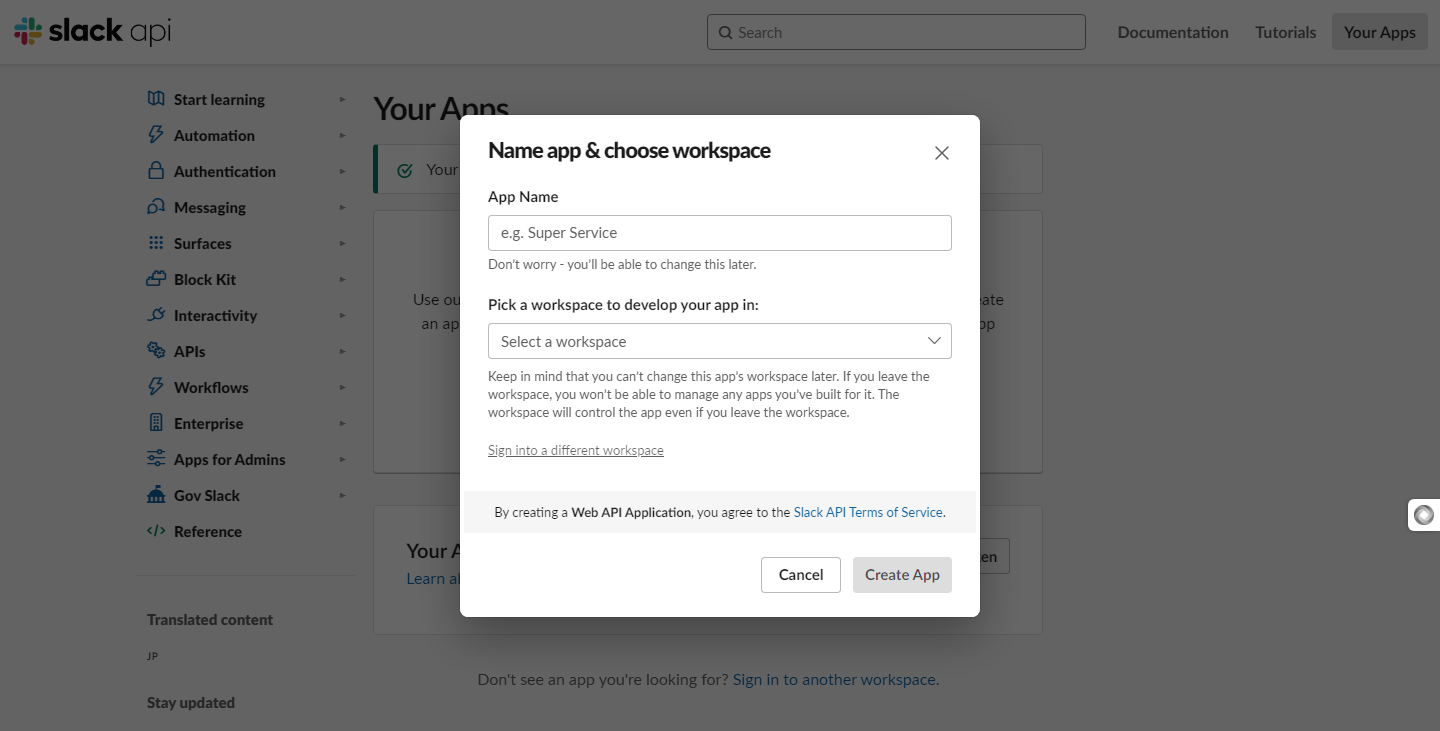This screenshot has height=731, width=1440.
Task: Expand the Apps for Admins arrow
Action: coord(342,459)
